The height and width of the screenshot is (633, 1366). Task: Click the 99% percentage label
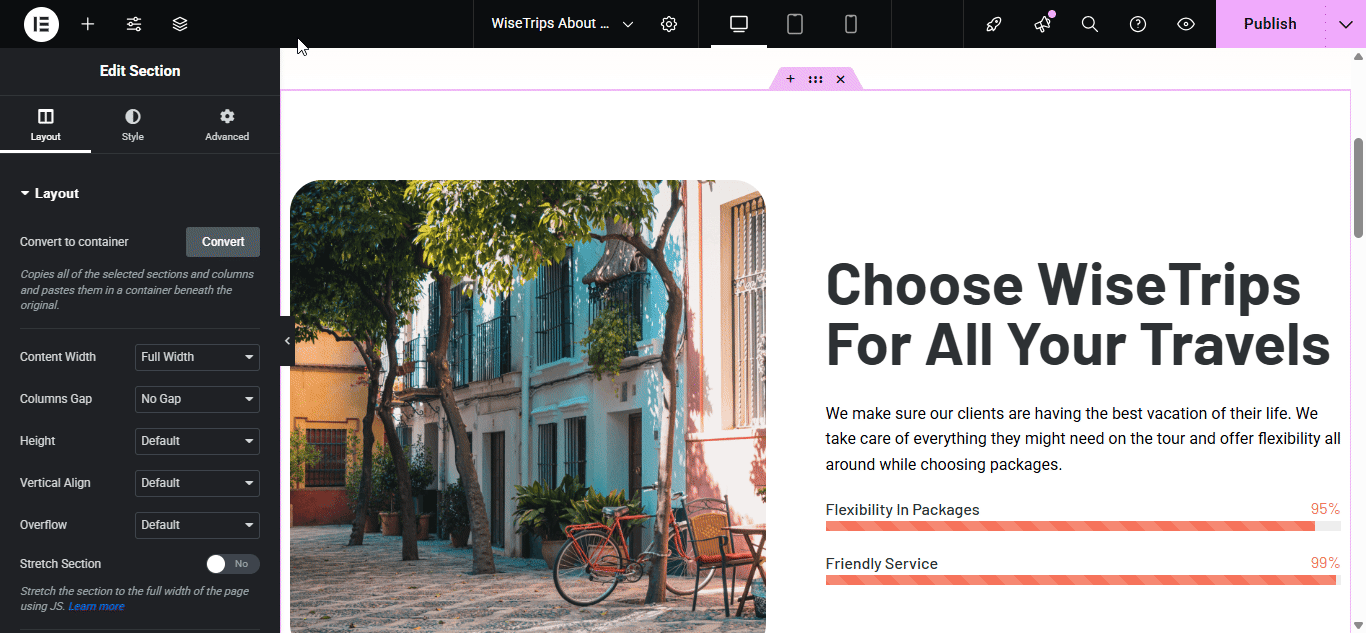coord(1325,563)
